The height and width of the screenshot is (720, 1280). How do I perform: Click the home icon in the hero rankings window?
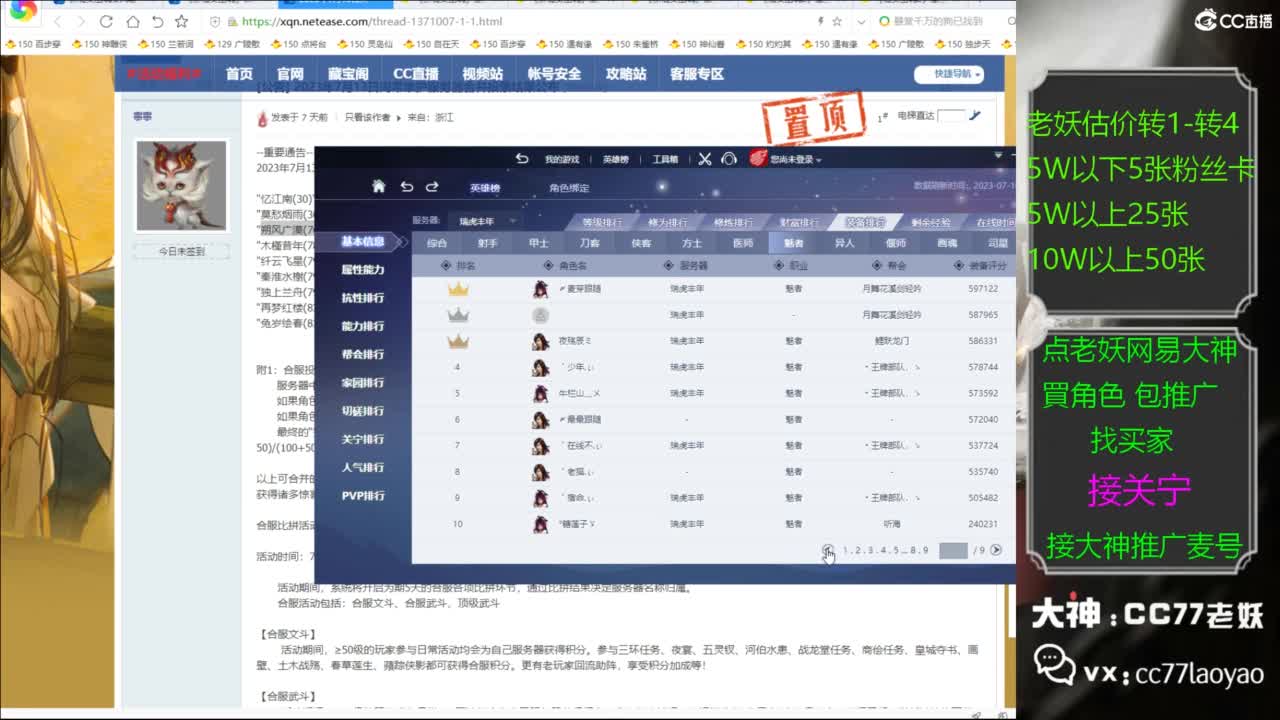(x=378, y=186)
